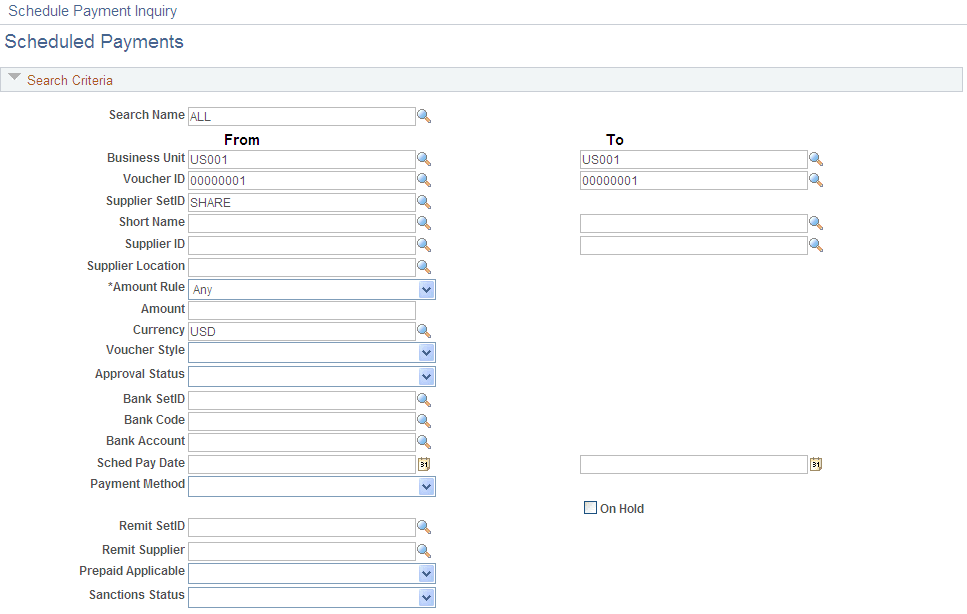967x614 pixels.
Task: Open the Business Unit From lookup
Action: coord(424,158)
